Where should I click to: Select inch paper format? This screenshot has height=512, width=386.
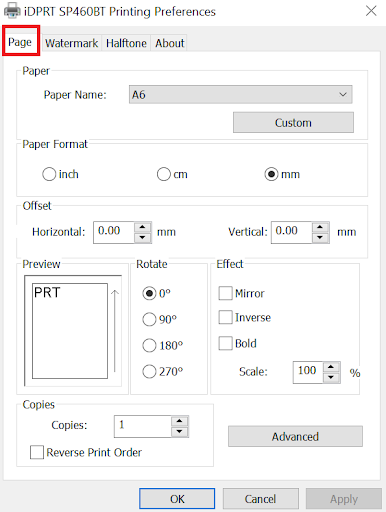(x=49, y=174)
